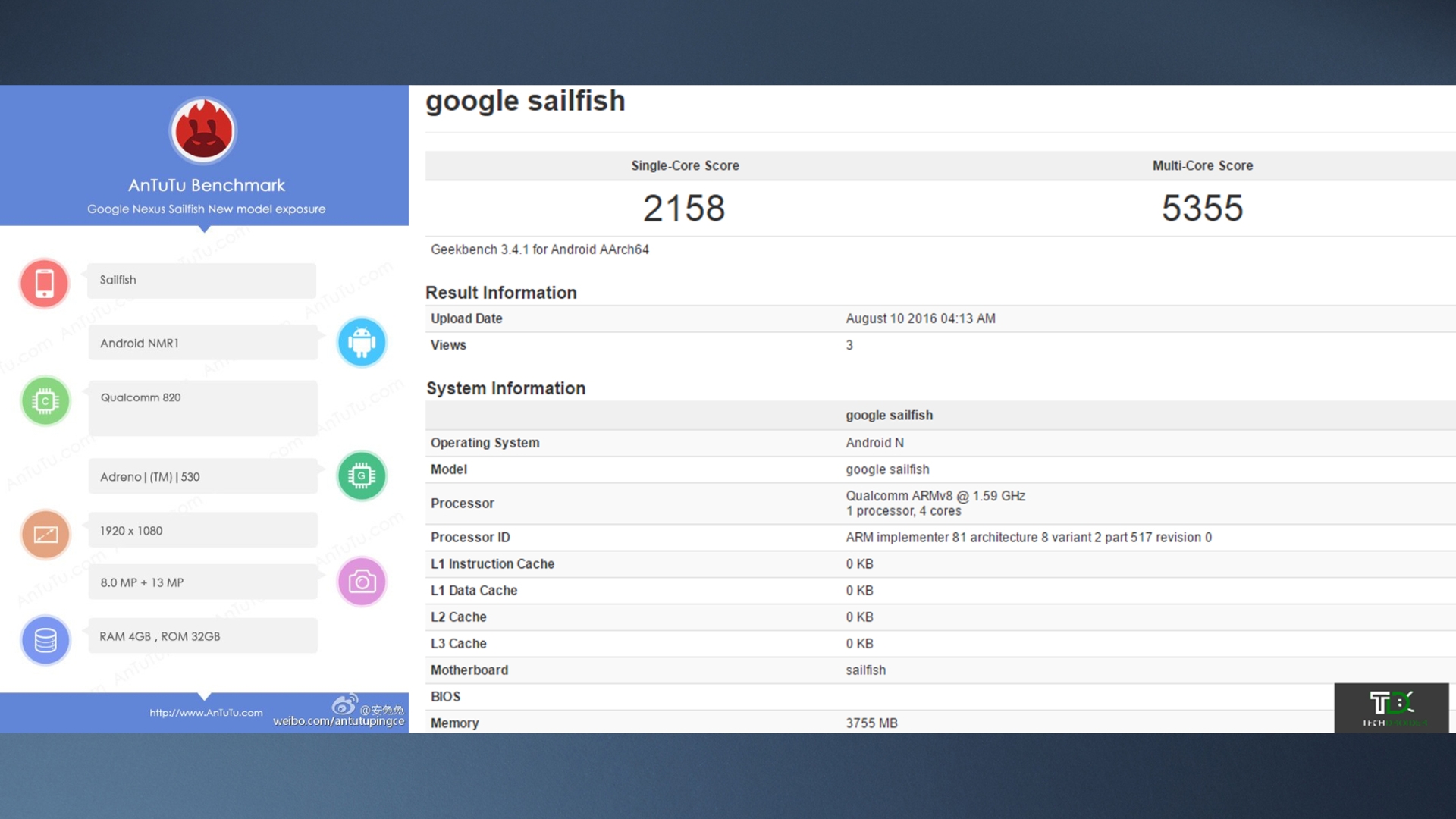
Task: Click the blue storage database icon
Action: tap(45, 640)
